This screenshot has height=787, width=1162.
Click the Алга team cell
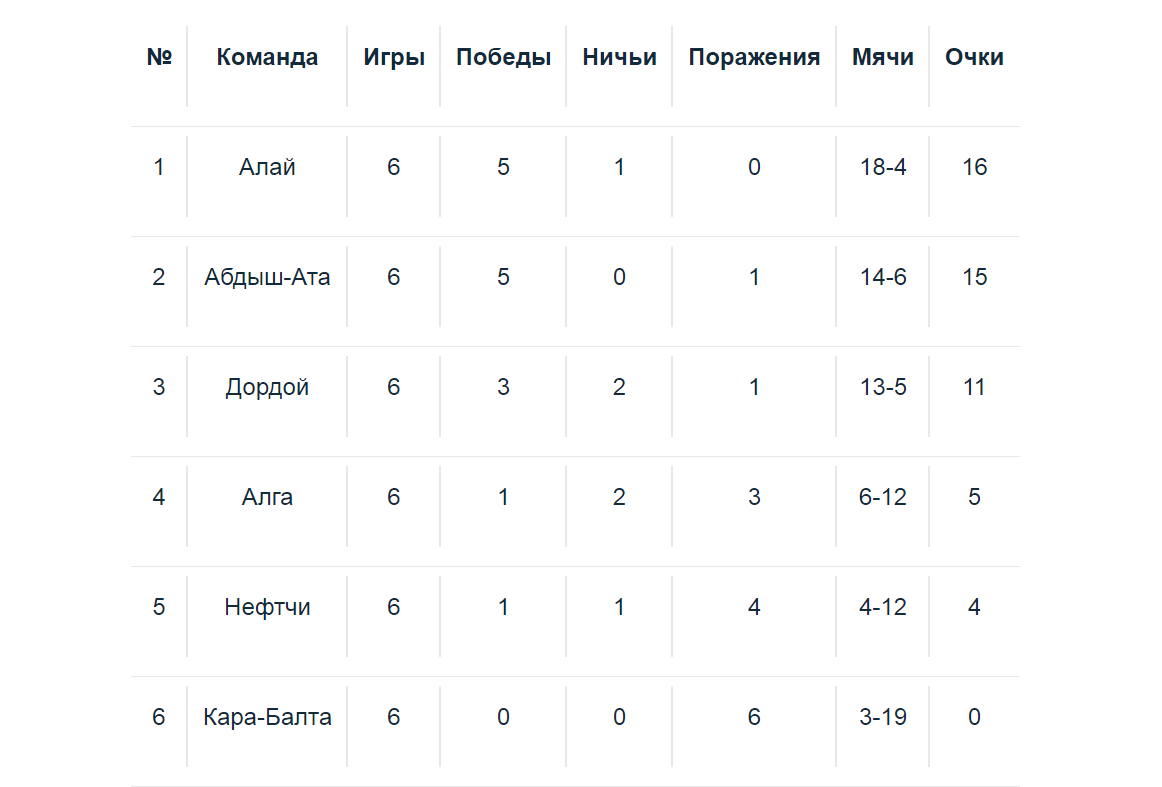click(x=267, y=497)
